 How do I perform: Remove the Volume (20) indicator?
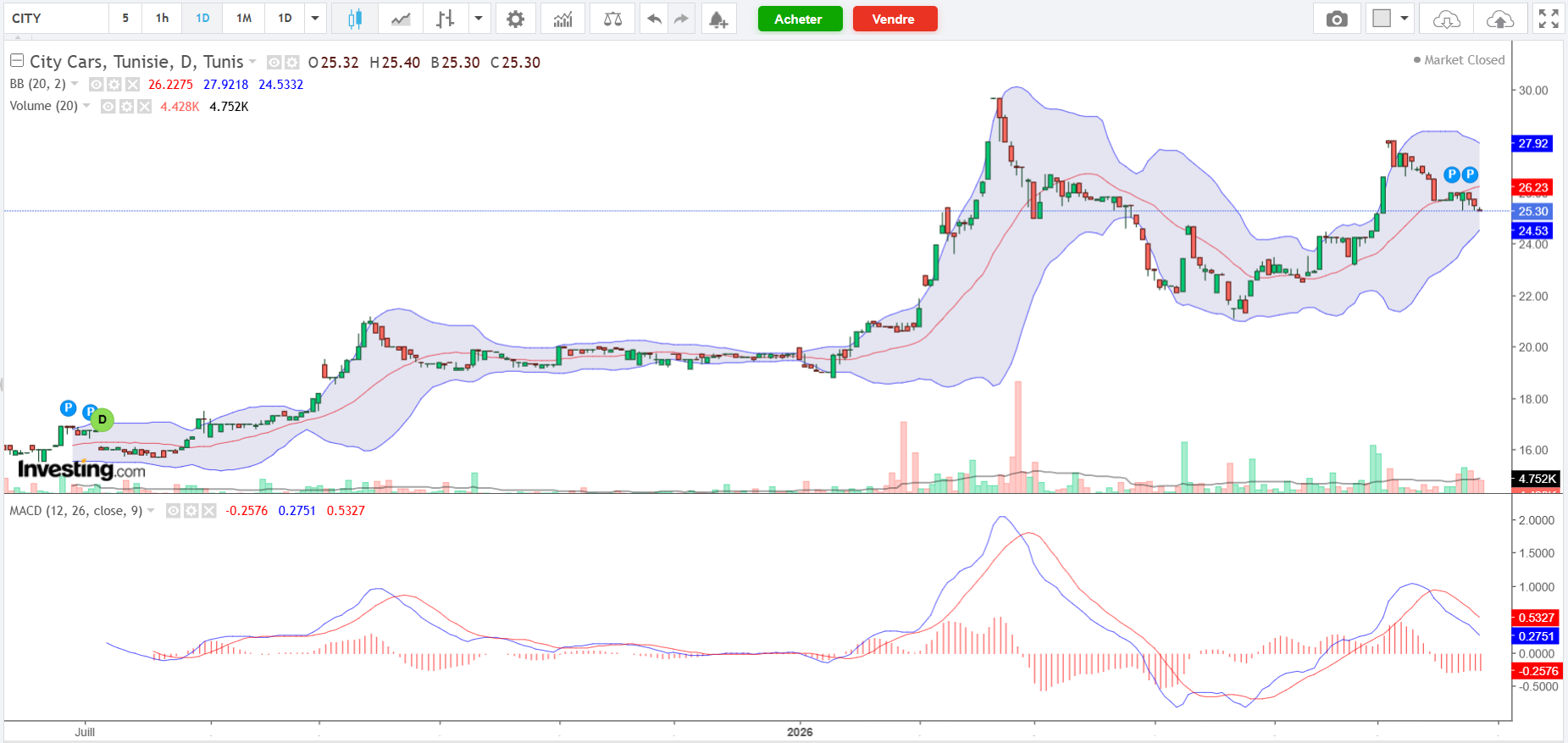pyautogui.click(x=144, y=107)
